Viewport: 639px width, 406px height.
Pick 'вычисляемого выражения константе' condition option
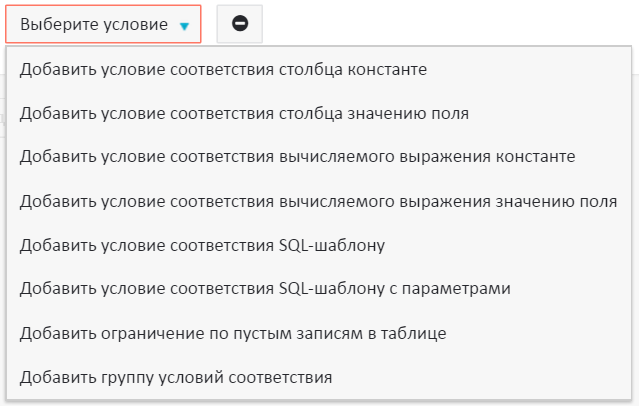(297, 157)
